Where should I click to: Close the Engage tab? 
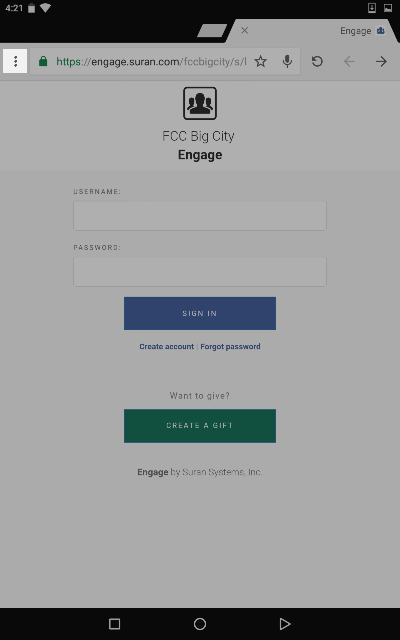pyautogui.click(x=244, y=30)
